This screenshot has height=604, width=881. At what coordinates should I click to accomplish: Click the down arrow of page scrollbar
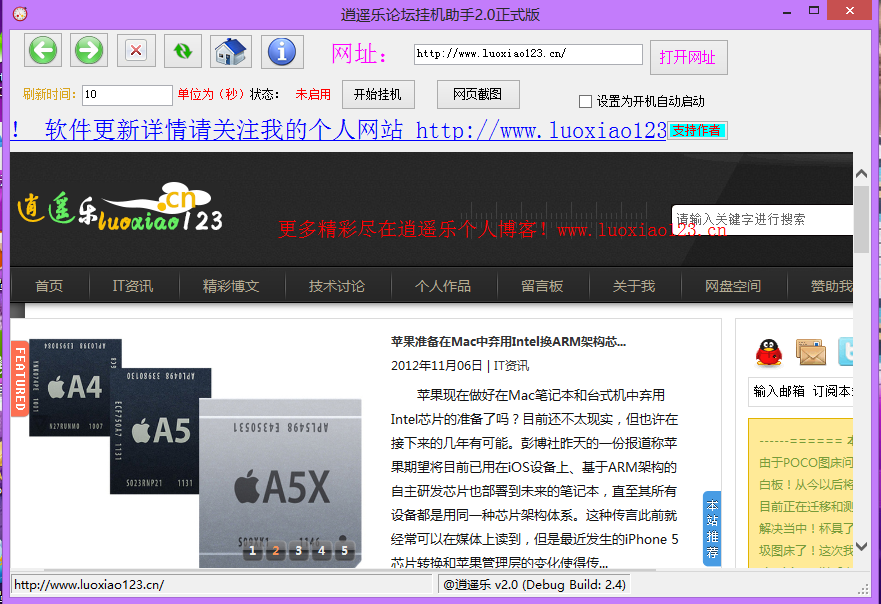(x=861, y=546)
